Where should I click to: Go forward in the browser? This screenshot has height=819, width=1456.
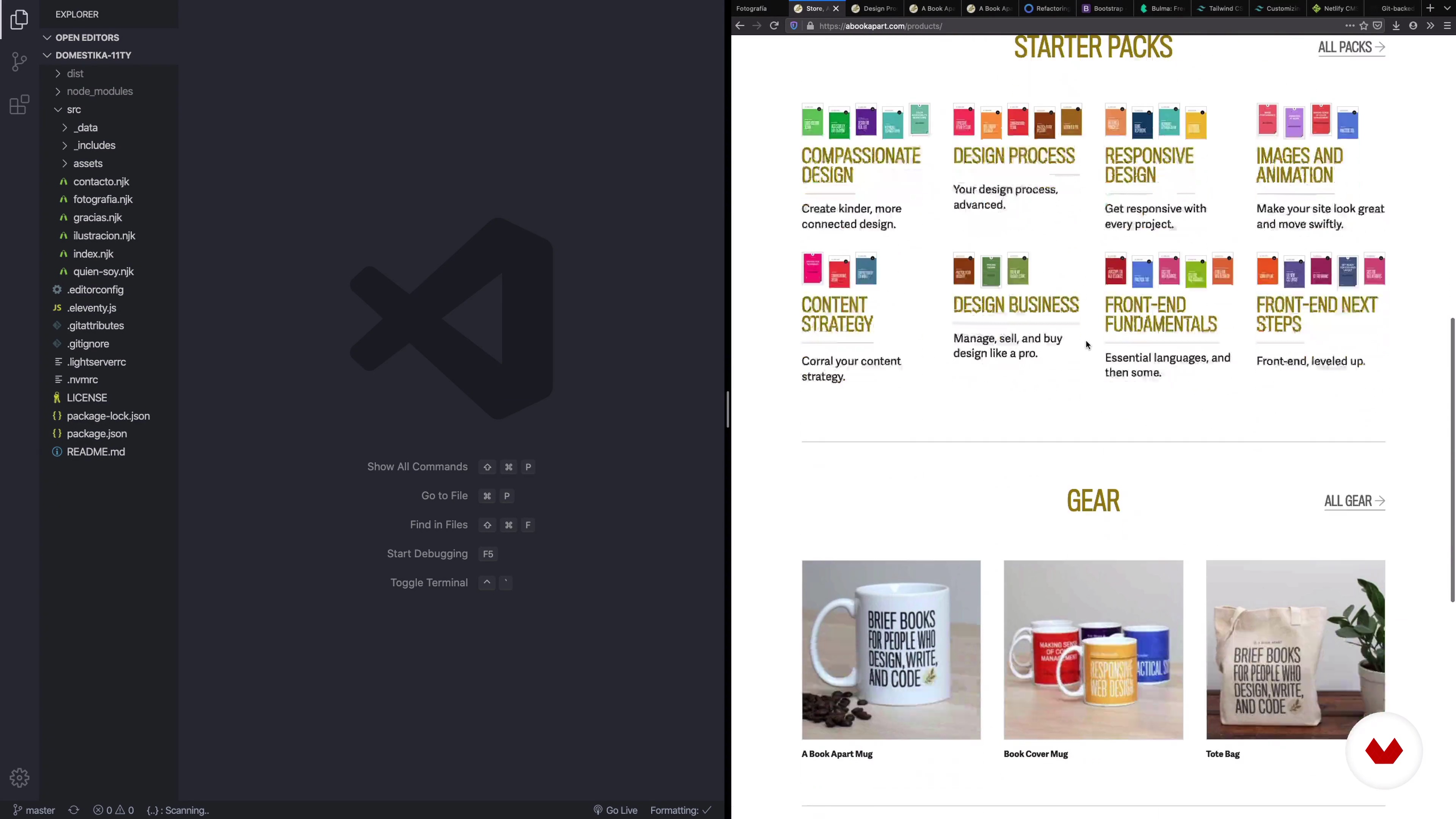click(x=757, y=25)
